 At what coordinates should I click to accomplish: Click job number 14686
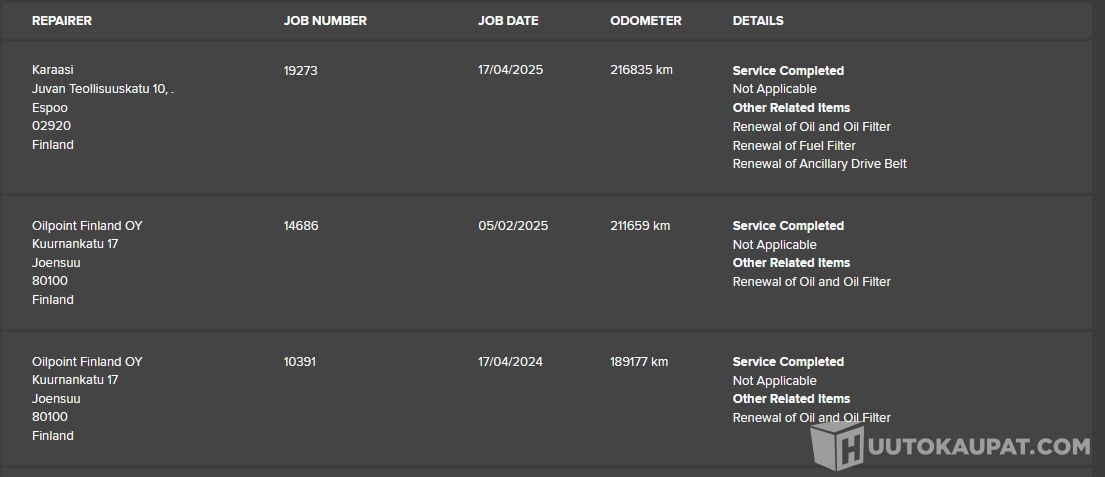(x=301, y=226)
